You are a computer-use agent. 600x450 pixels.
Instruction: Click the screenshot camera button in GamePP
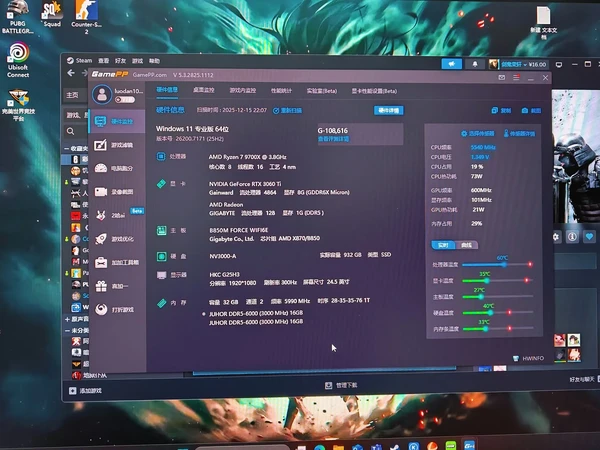click(x=532, y=111)
